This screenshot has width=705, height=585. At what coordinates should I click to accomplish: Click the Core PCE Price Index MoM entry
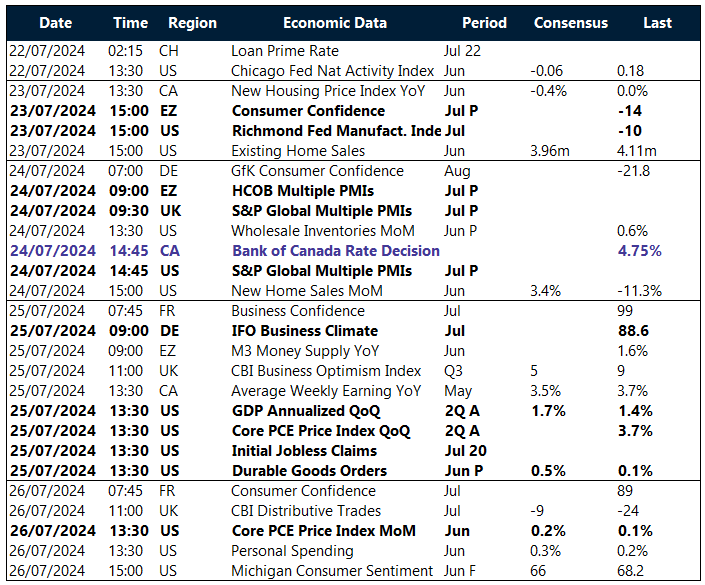click(x=324, y=530)
